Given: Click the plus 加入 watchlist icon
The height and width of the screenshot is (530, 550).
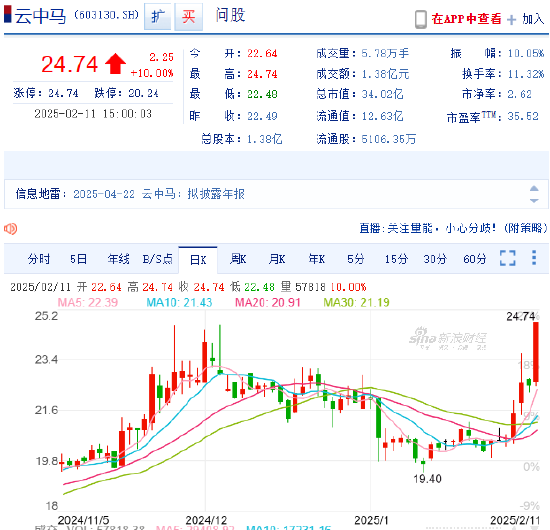Looking at the screenshot, I should tap(511, 20).
